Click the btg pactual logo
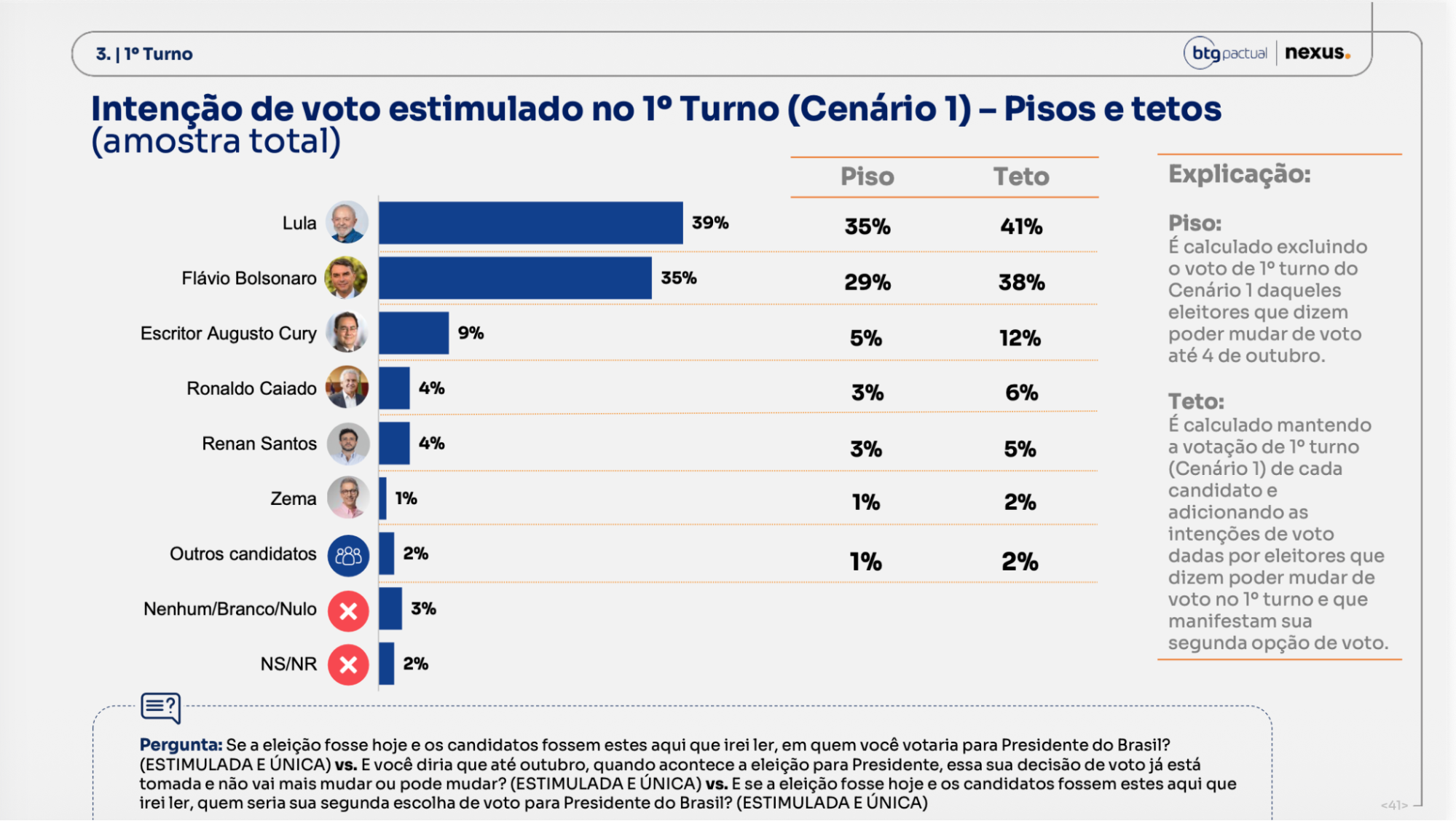Viewport: 1456px width, 821px height. coord(1226,52)
